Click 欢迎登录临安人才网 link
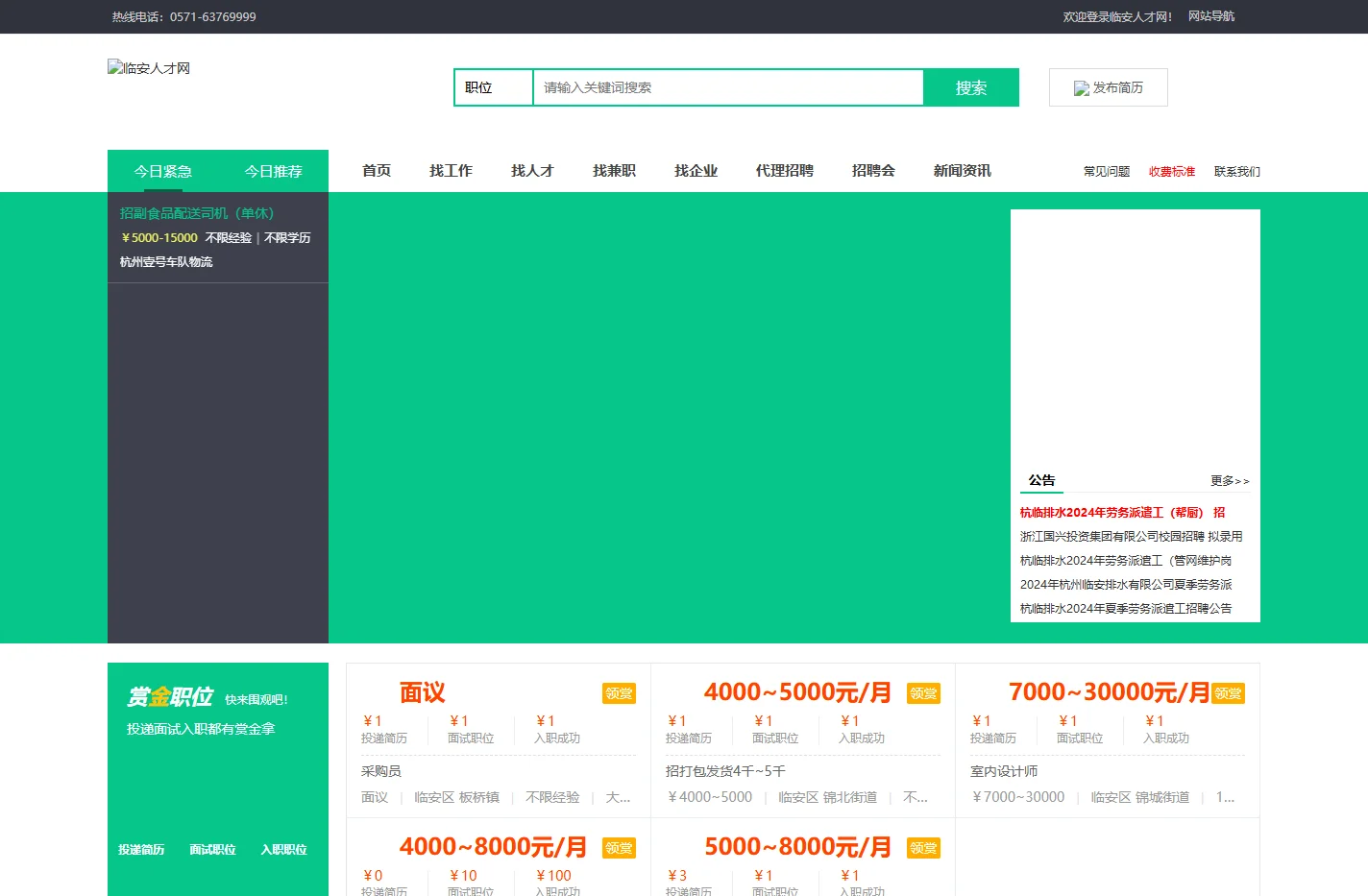The height and width of the screenshot is (896, 1368). (1117, 16)
